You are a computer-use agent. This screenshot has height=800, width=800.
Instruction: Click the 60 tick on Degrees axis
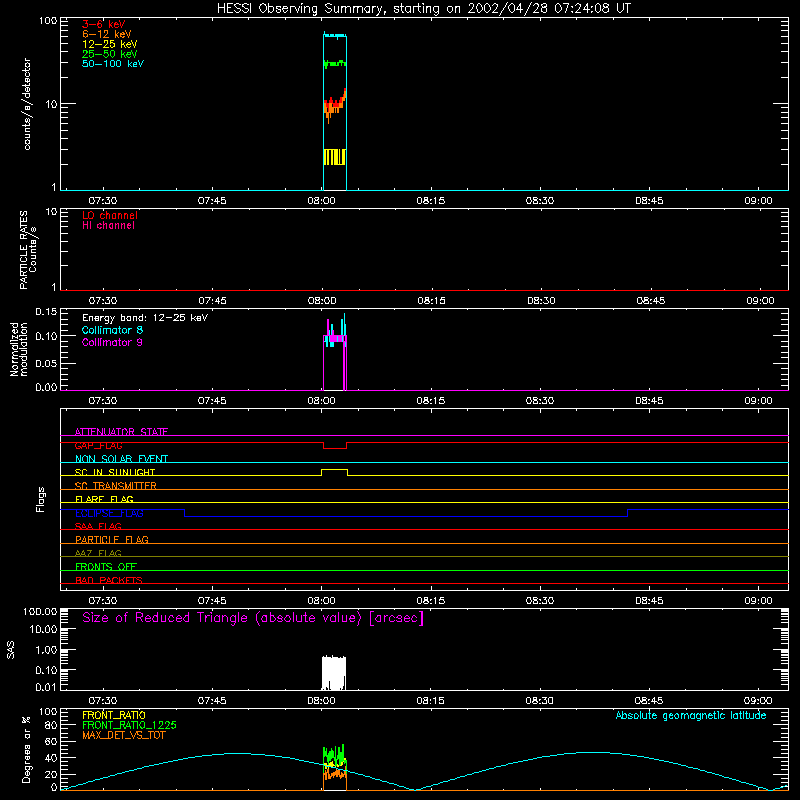(51, 742)
